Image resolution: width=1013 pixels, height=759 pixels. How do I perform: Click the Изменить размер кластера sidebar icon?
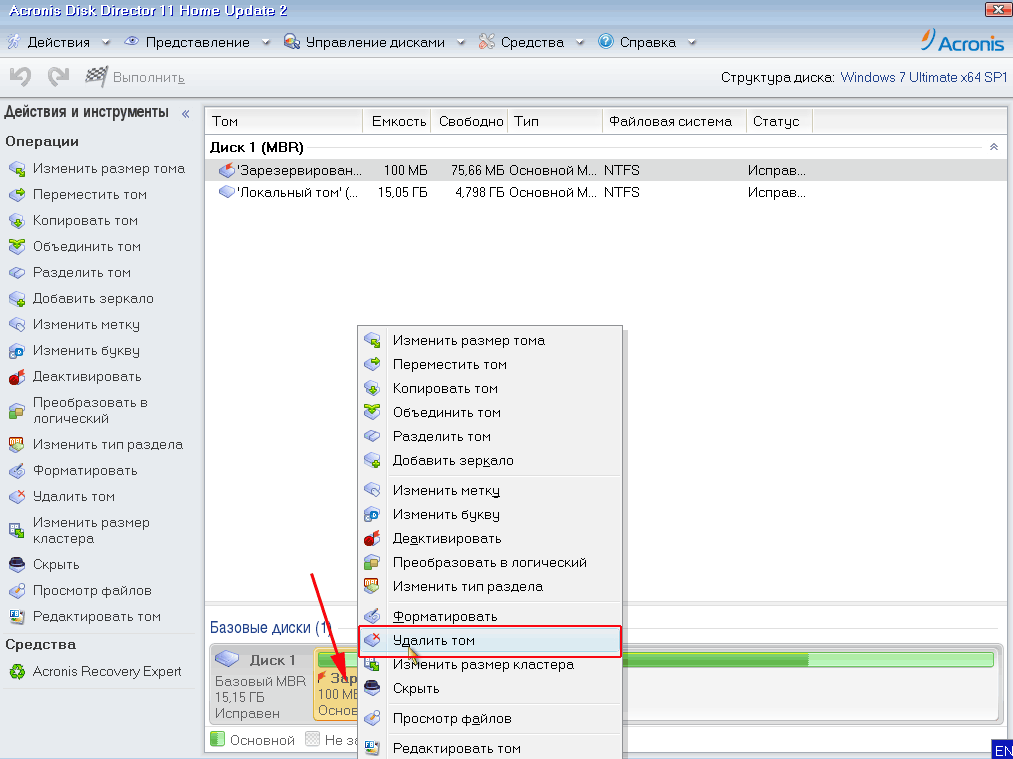(17, 530)
